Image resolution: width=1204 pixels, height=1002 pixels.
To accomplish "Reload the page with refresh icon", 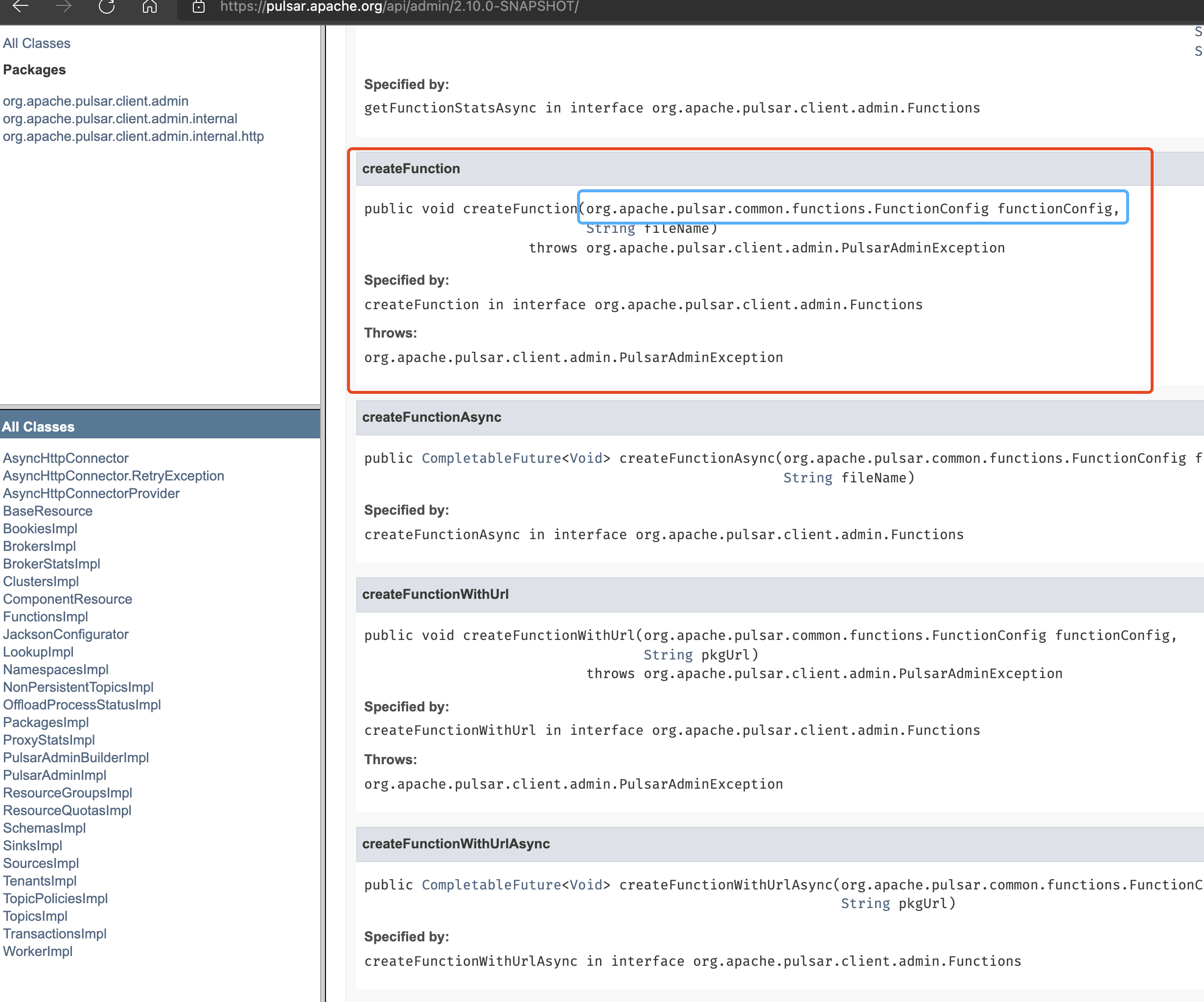I will 107,7.
